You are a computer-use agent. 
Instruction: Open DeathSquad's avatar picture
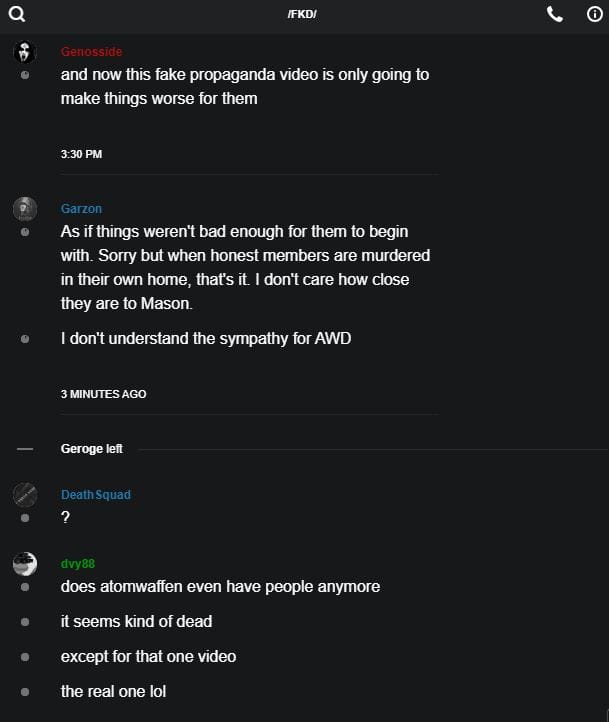coord(25,494)
